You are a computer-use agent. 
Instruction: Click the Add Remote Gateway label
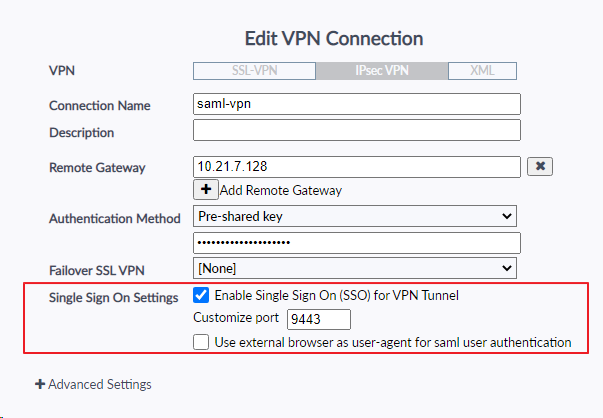pos(281,190)
